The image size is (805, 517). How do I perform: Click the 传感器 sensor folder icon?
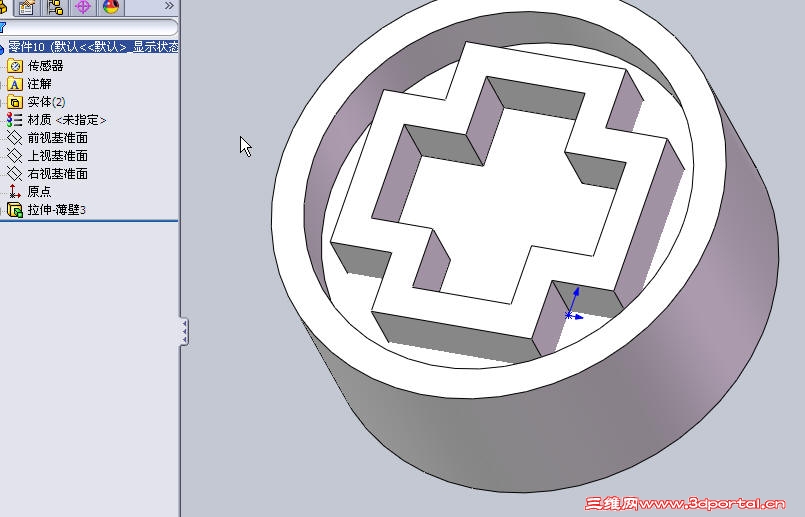tap(15, 66)
